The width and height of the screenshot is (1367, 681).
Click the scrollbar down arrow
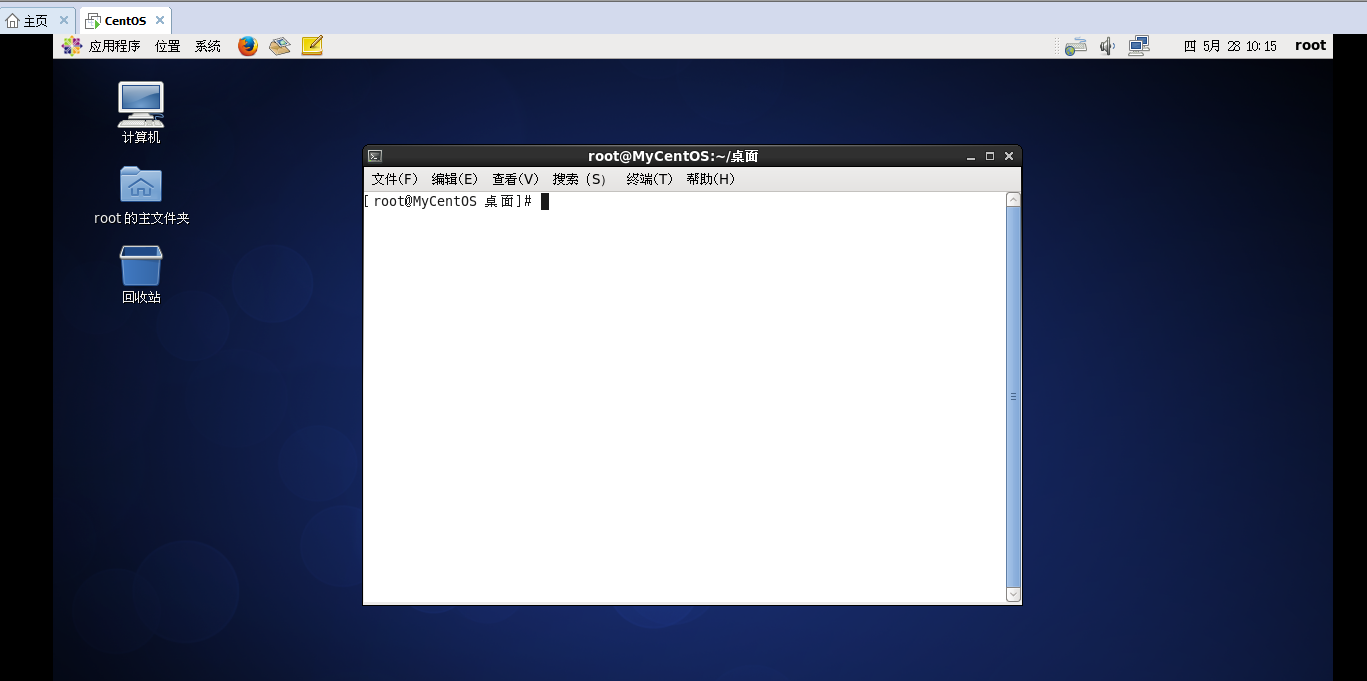[1013, 594]
